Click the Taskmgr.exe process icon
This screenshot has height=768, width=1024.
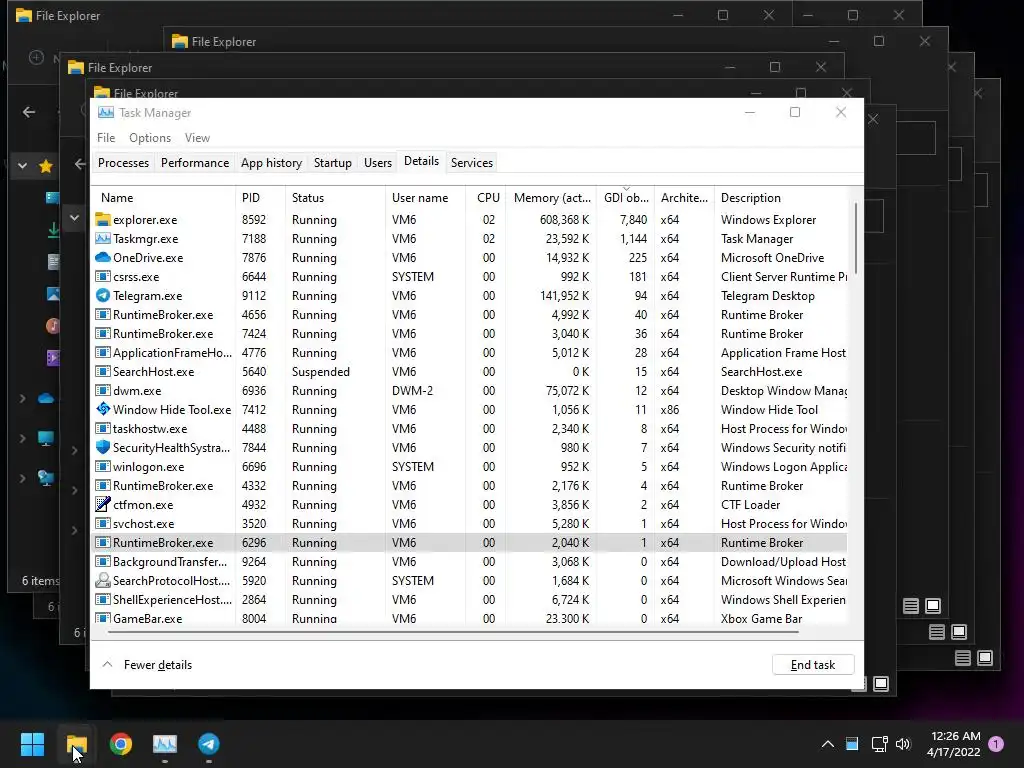(103, 238)
